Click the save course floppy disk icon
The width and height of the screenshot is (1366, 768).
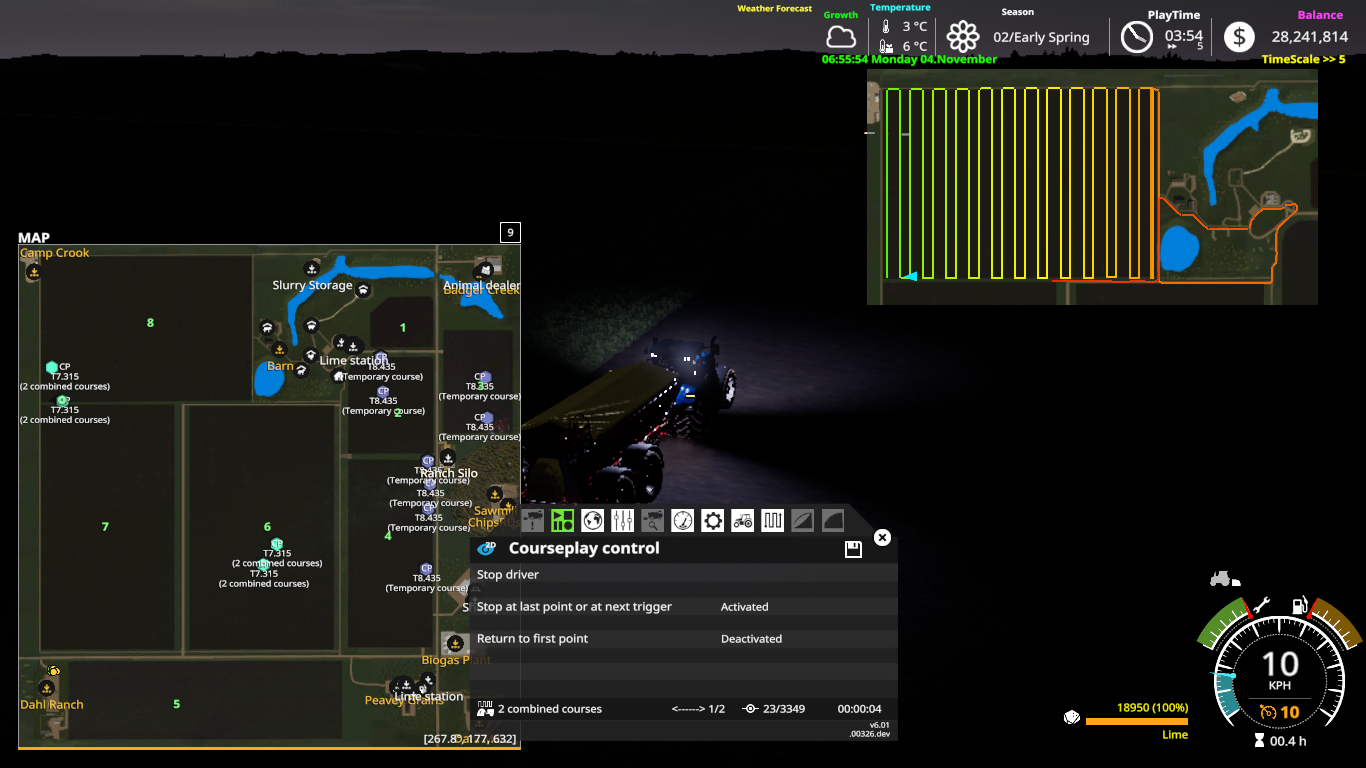tap(852, 548)
